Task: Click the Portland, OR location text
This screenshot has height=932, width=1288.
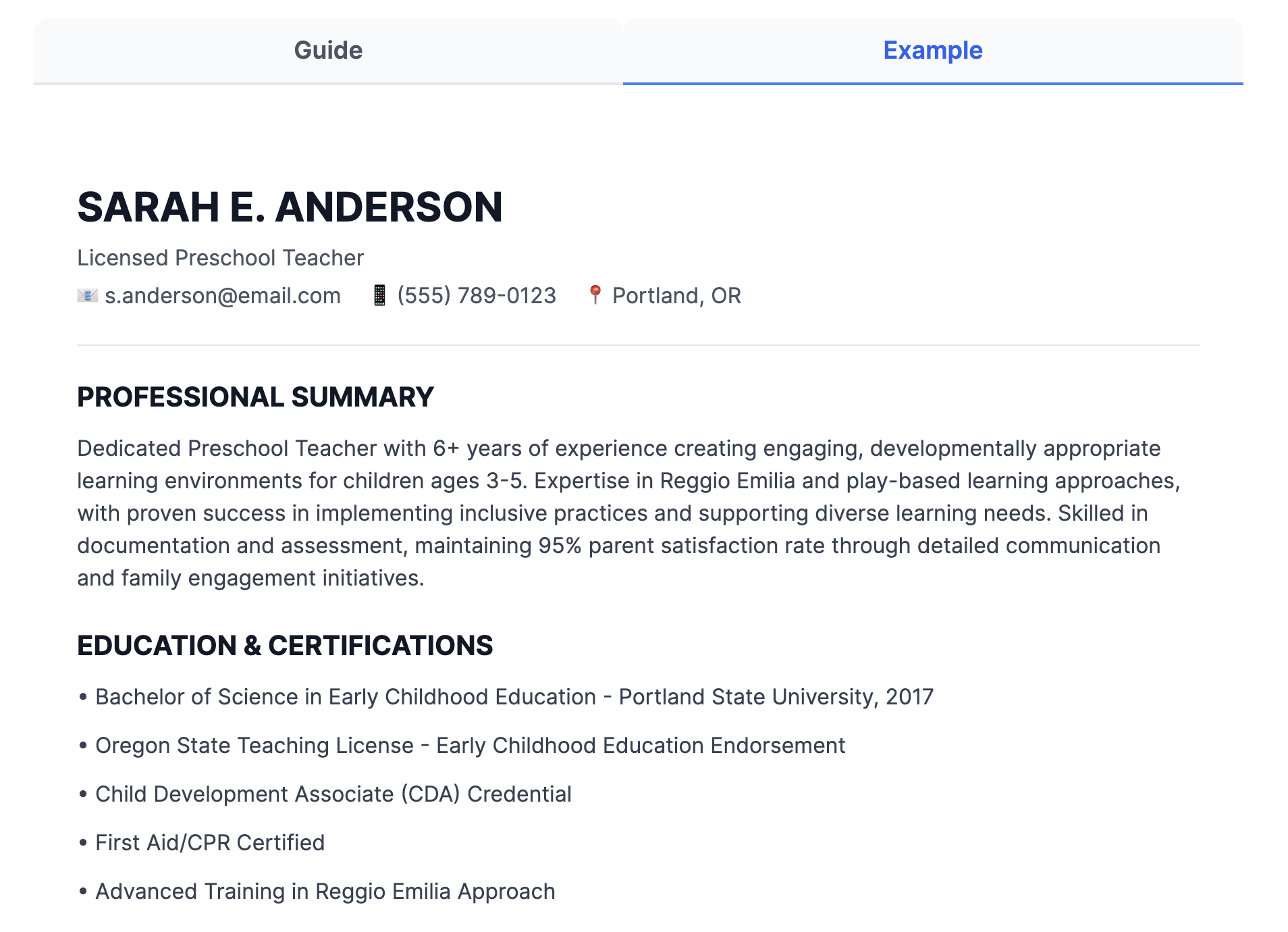Action: pyautogui.click(x=676, y=296)
